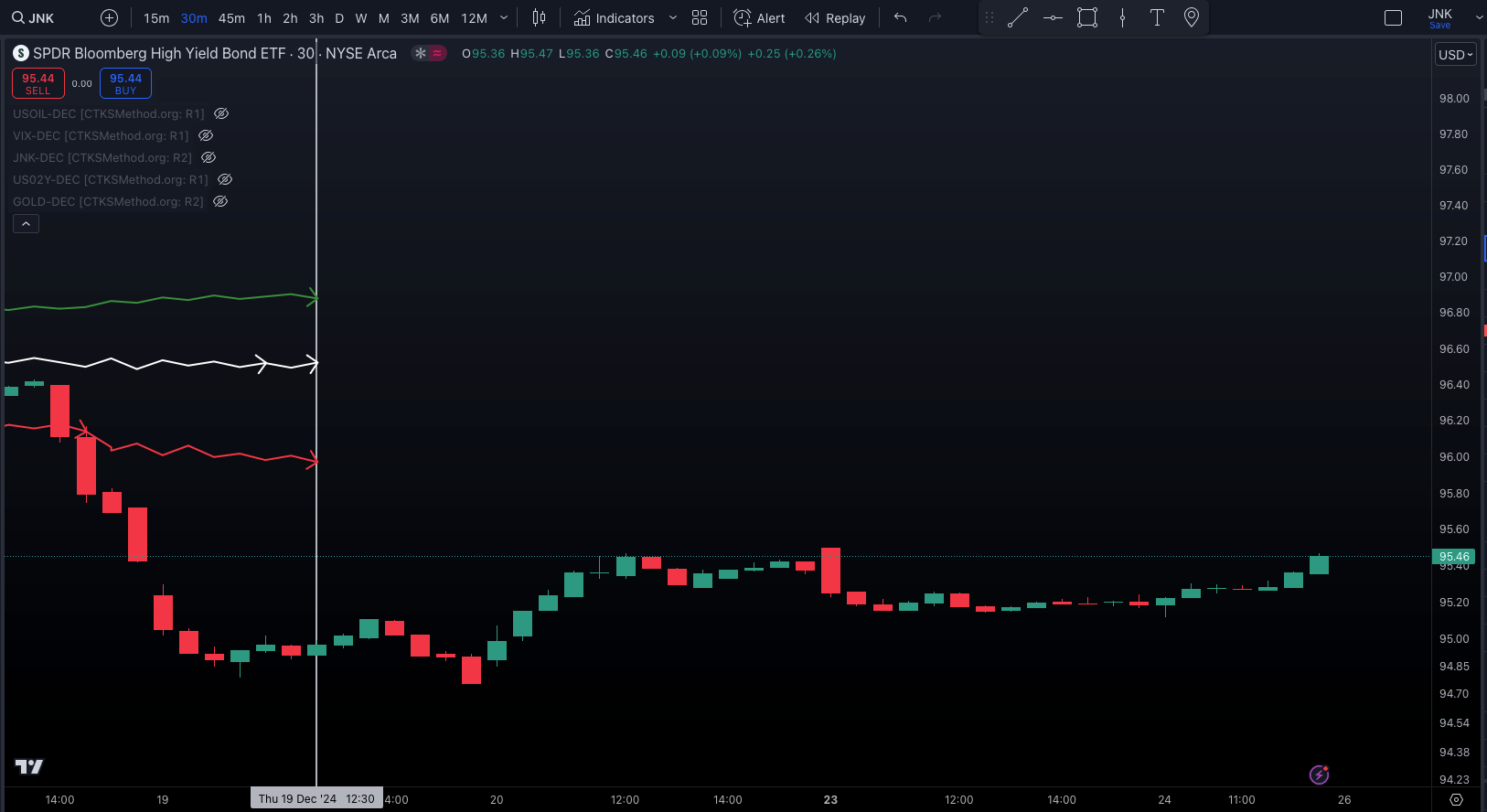Click the delayed data asterisk indicator
The height and width of the screenshot is (812, 1487).
[x=420, y=54]
